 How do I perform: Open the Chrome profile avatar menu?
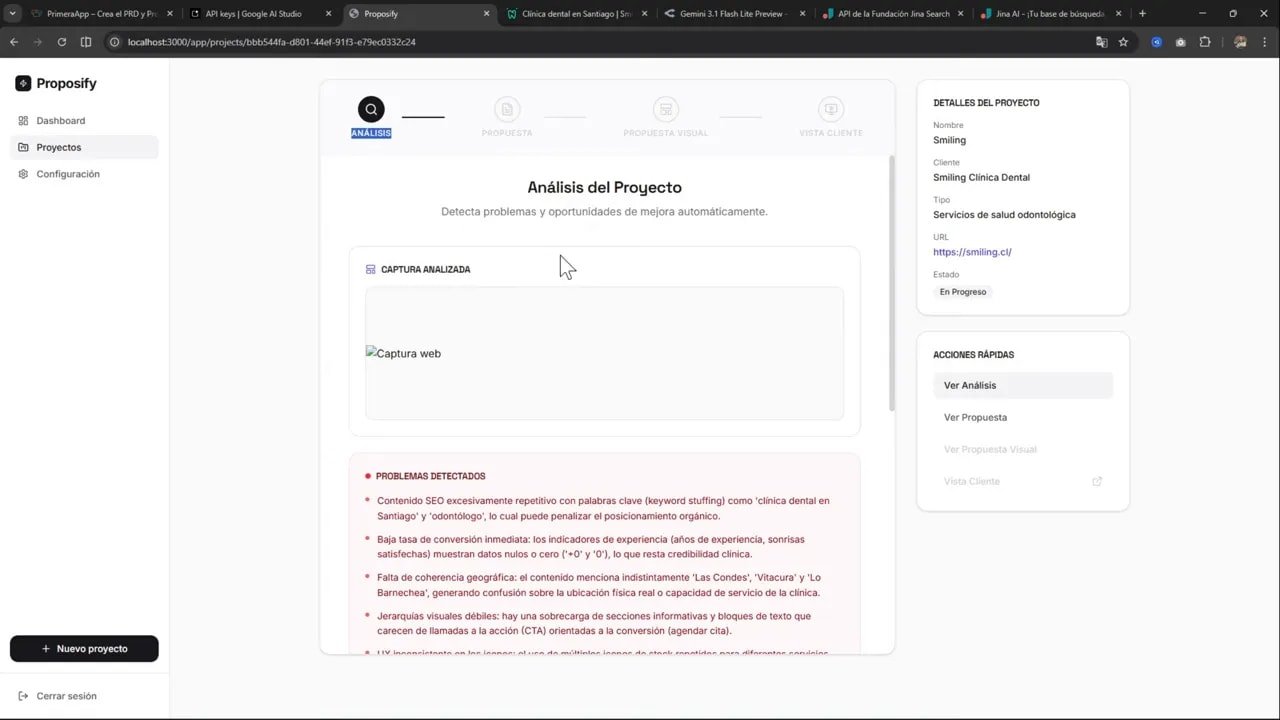point(1240,42)
